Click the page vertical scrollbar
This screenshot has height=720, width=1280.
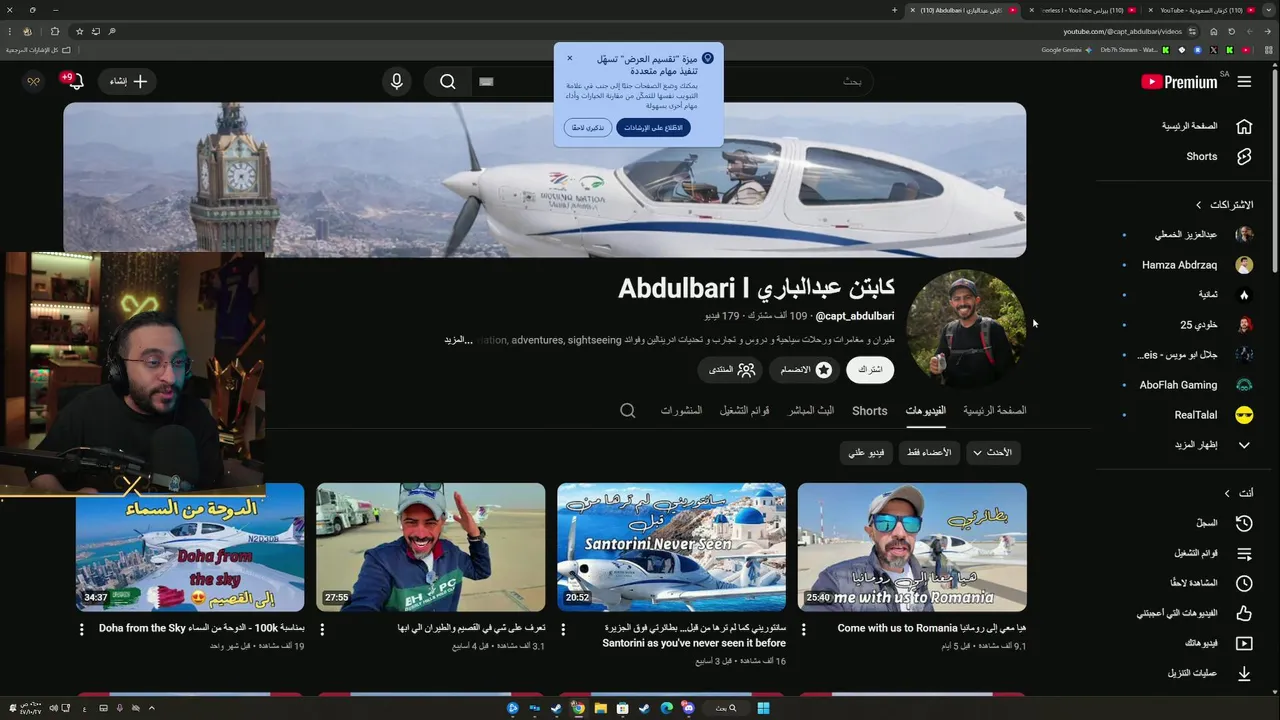pyautogui.click(x=1274, y=170)
